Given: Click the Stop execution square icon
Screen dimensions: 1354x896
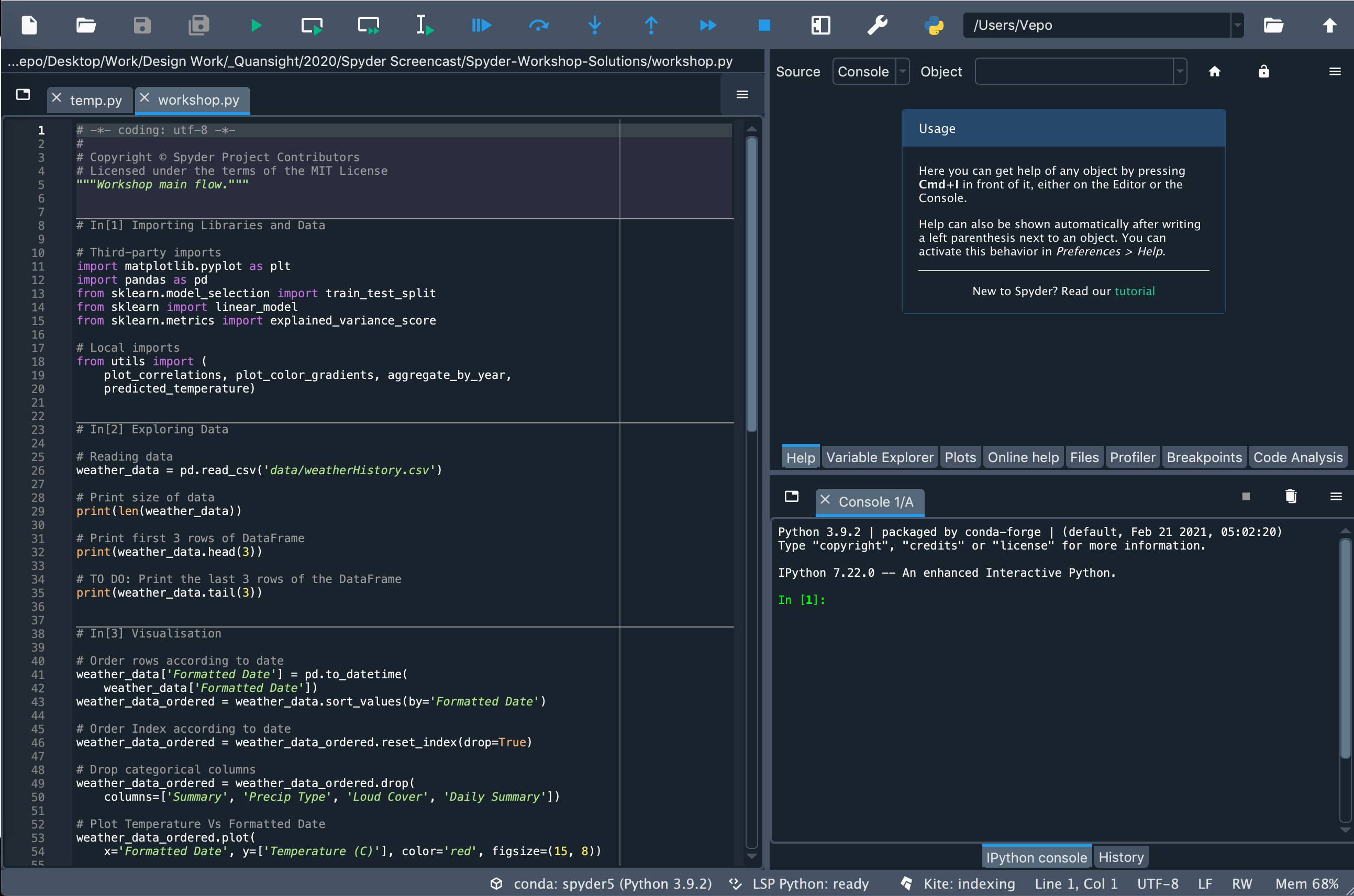Looking at the screenshot, I should click(x=763, y=25).
